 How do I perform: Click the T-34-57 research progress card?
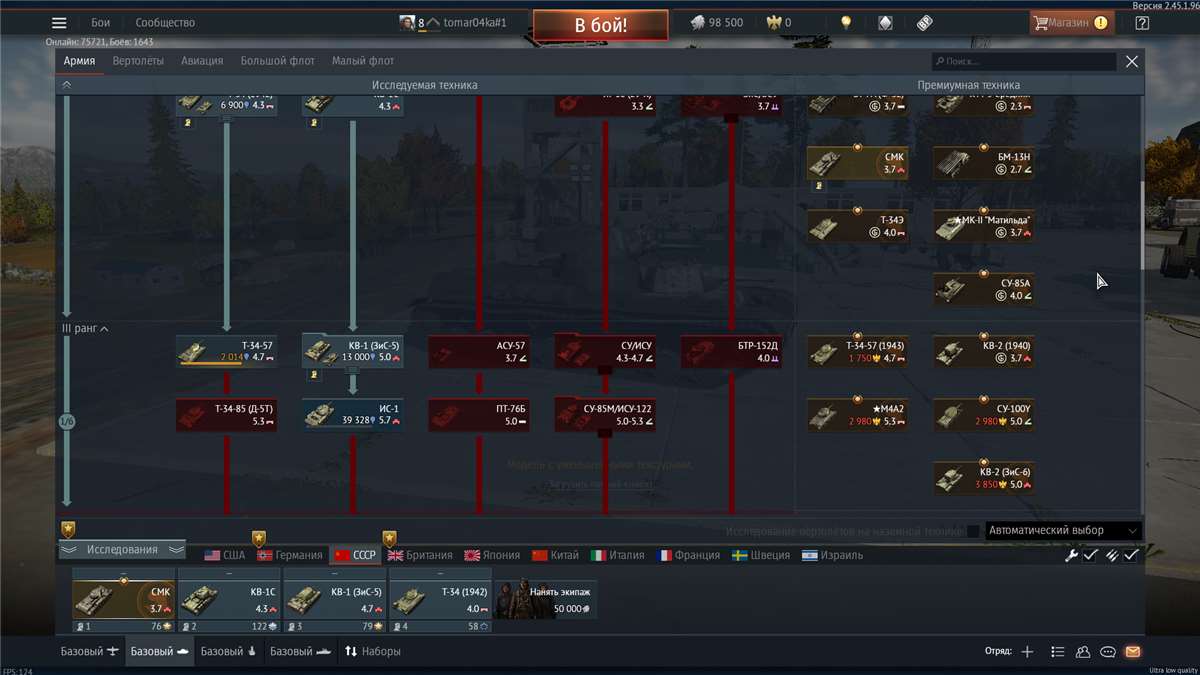227,351
